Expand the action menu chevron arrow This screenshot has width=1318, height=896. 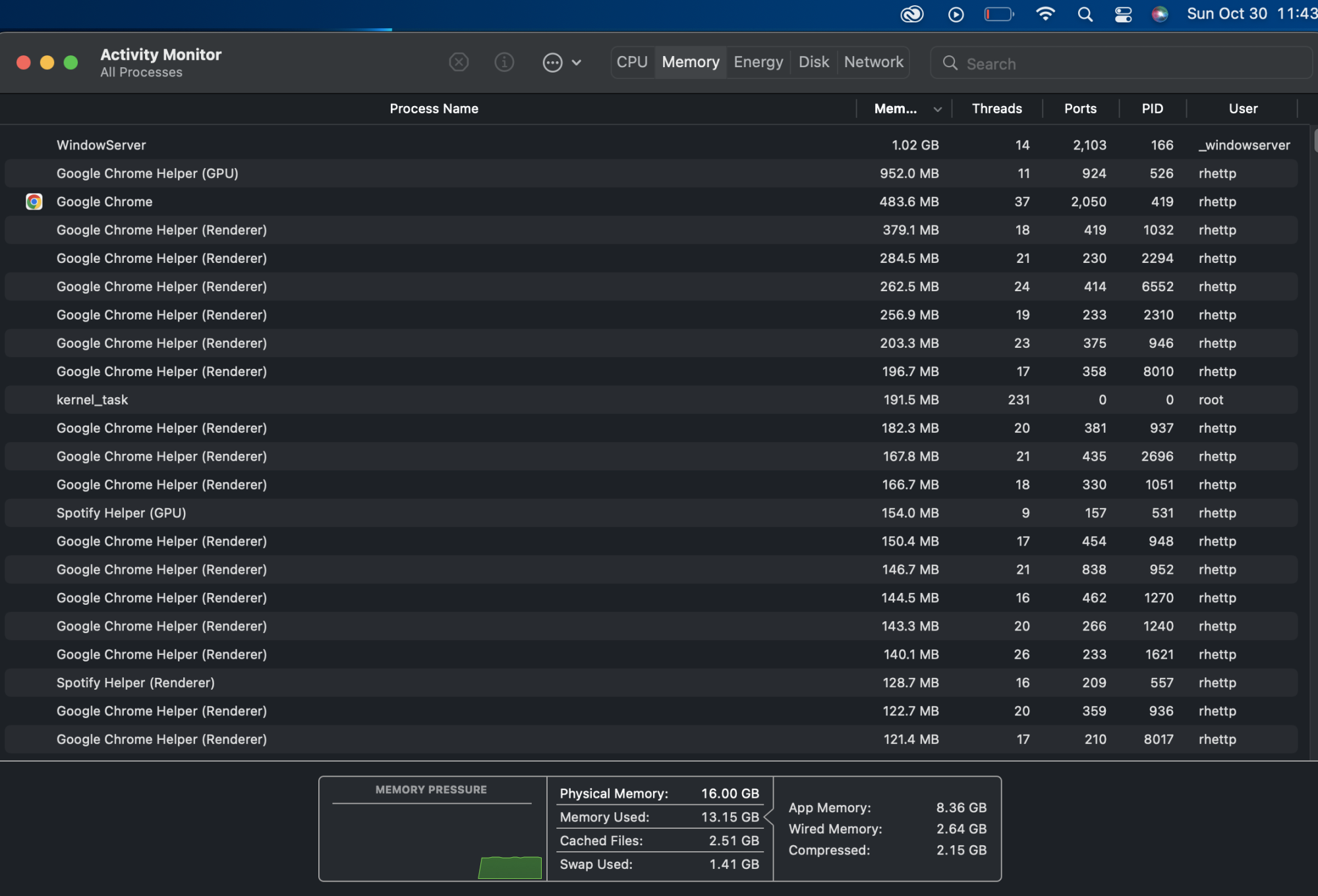(x=577, y=63)
